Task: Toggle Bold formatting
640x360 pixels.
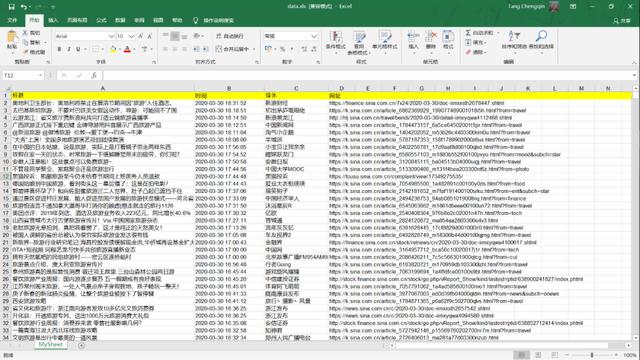Action: pos(59,49)
